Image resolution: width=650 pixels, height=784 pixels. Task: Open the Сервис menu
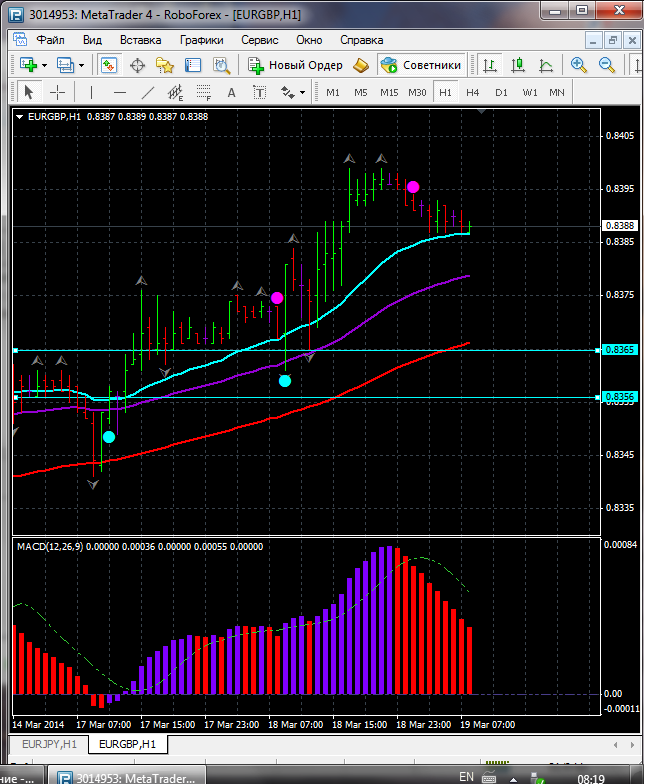click(260, 40)
